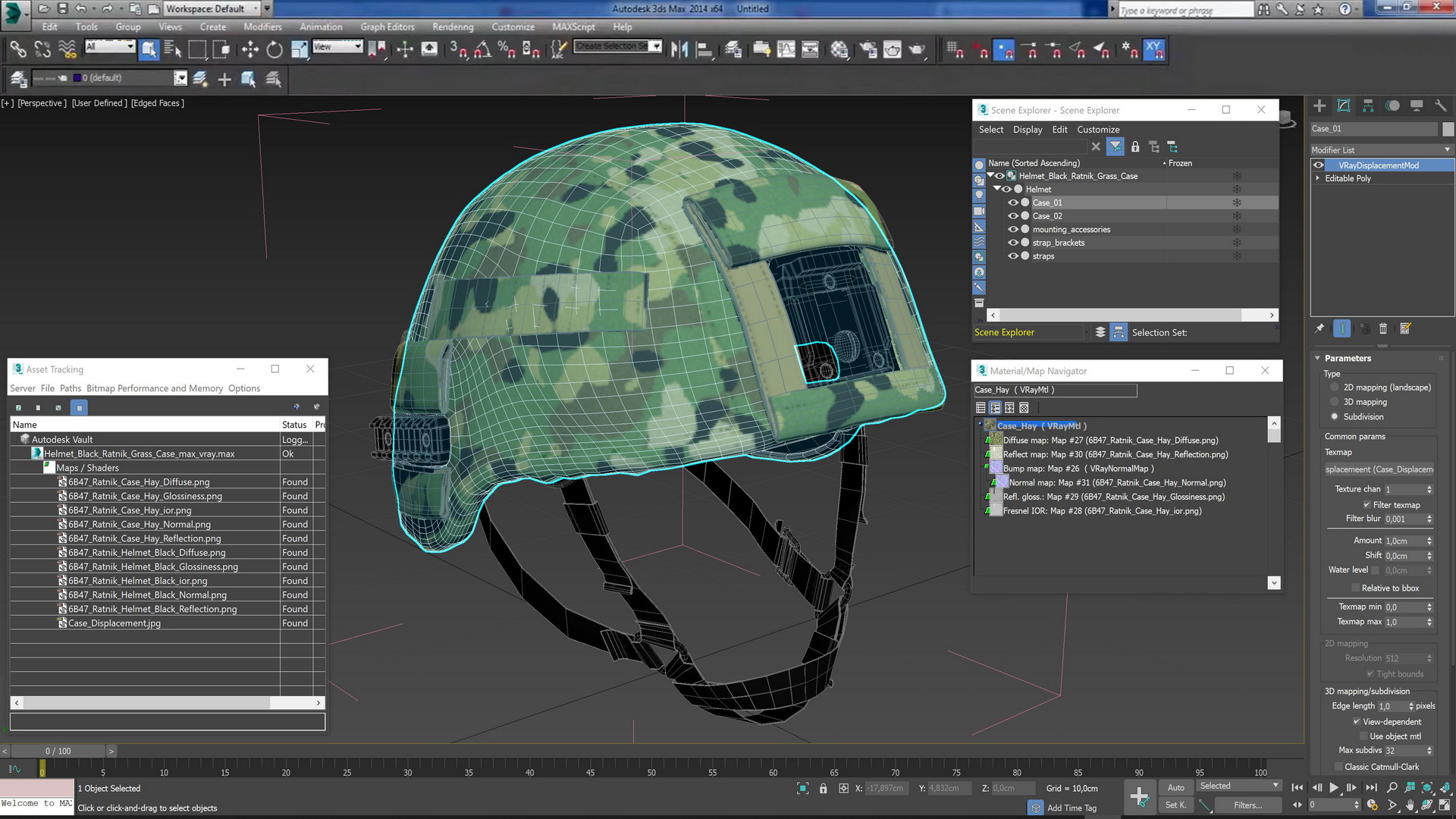
Task: Toggle the Percent Snap tool
Action: (x=507, y=50)
